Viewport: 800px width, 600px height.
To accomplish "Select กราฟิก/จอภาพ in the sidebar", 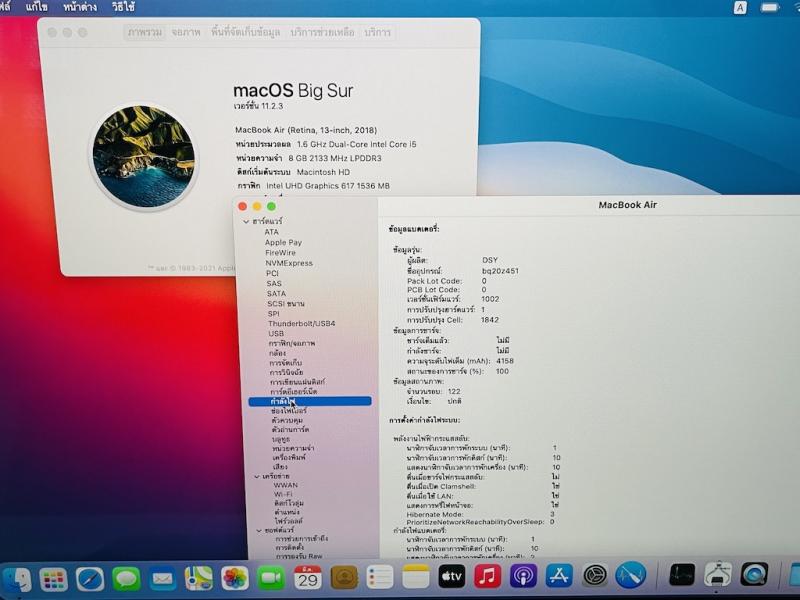I will pos(292,343).
